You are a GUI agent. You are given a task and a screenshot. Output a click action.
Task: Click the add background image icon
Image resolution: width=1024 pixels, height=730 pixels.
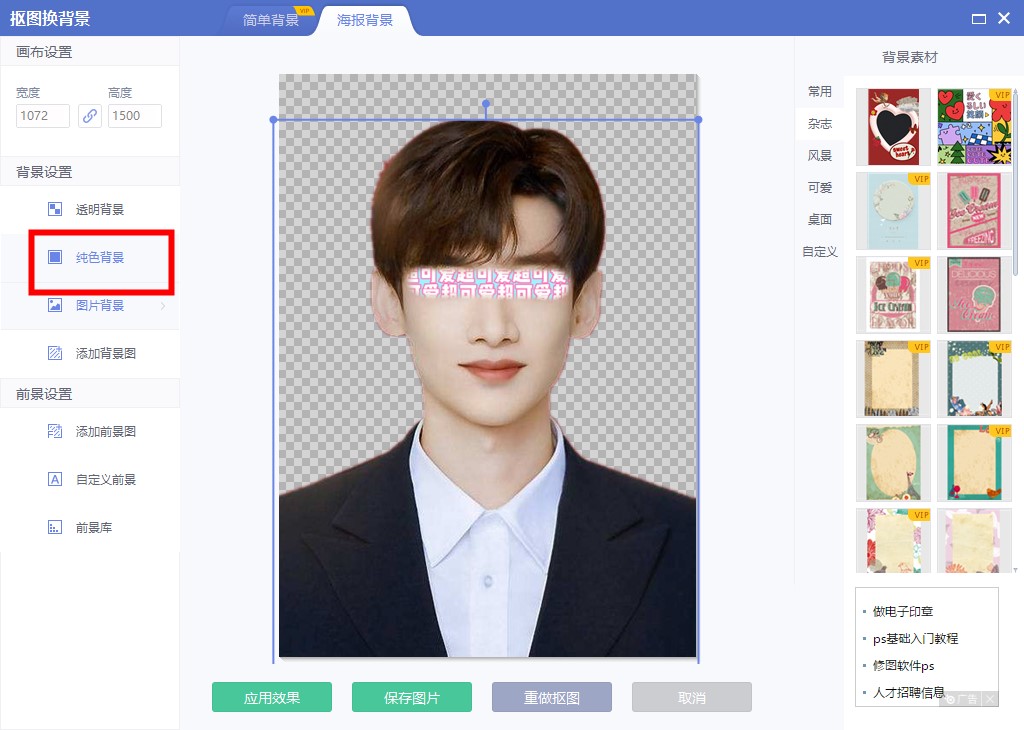click(x=56, y=353)
